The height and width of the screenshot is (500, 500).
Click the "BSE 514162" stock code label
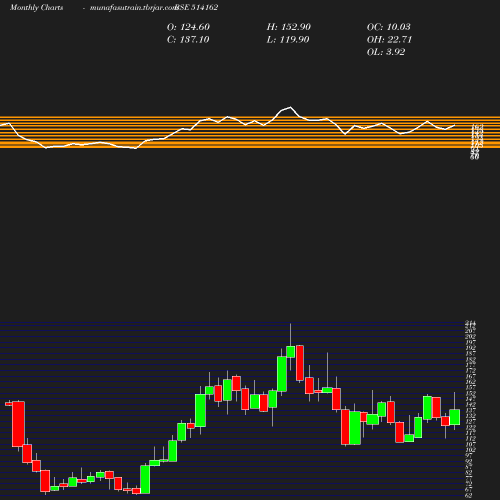click(x=197, y=7)
